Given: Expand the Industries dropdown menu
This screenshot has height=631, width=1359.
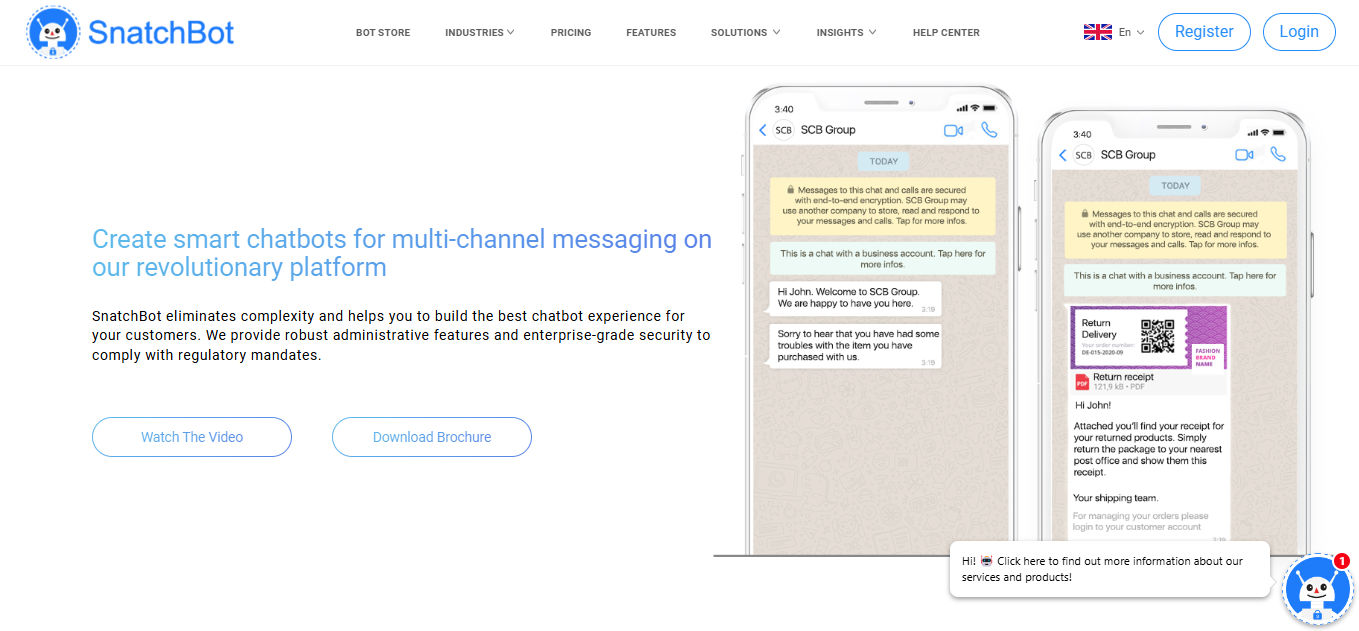Looking at the screenshot, I should 480,33.
